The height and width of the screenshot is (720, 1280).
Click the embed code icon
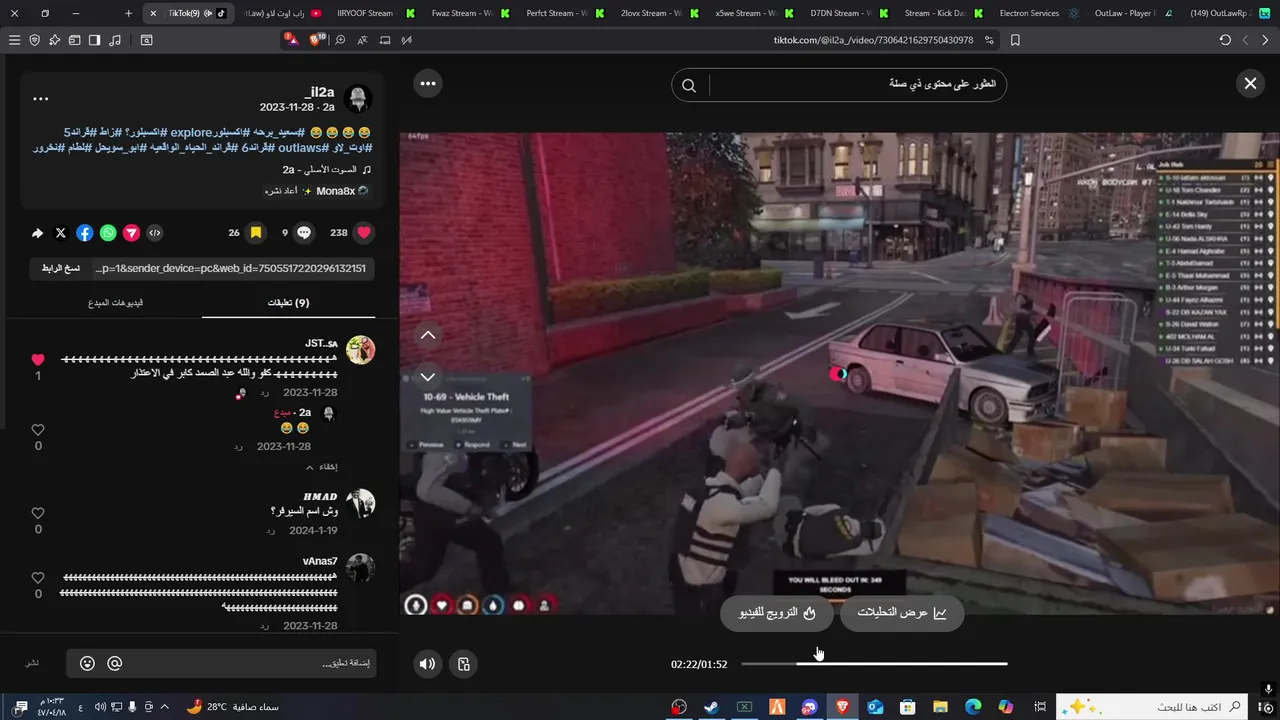pyautogui.click(x=155, y=233)
